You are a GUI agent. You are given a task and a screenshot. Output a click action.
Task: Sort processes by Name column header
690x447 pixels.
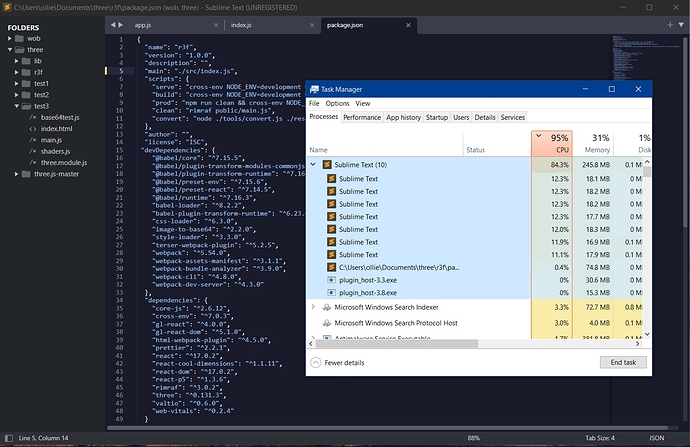click(x=385, y=143)
